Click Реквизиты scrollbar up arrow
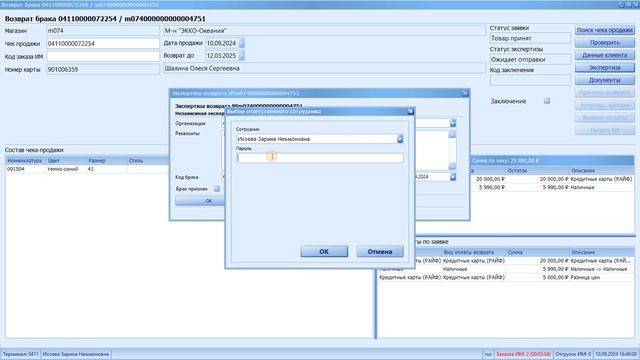Viewport: 640px width, 360px height. pyautogui.click(x=452, y=134)
